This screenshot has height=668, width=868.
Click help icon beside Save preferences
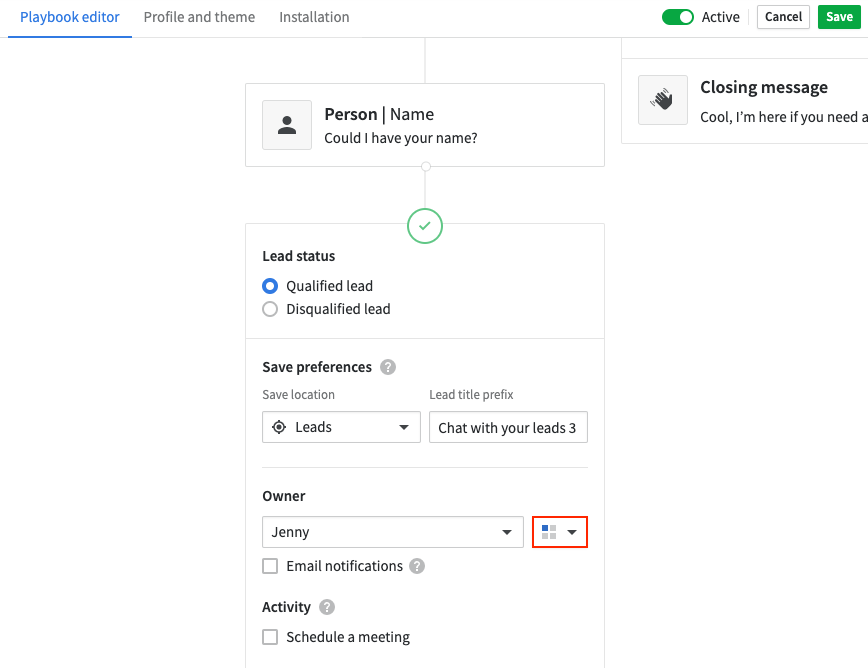click(x=388, y=367)
